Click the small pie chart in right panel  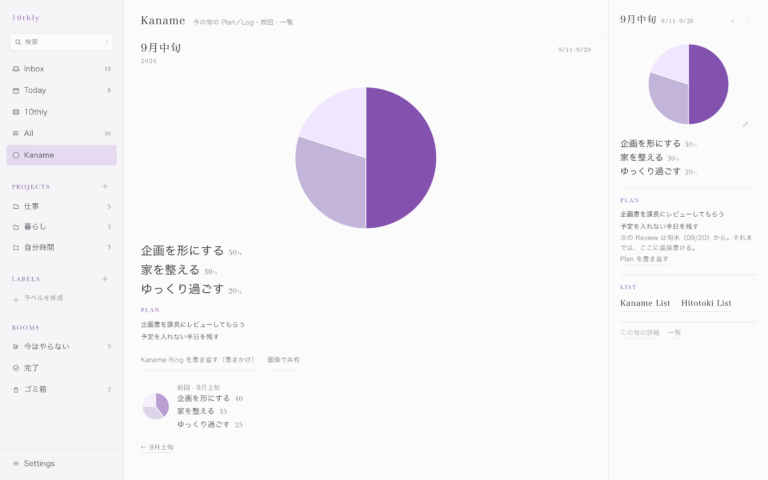(x=689, y=84)
